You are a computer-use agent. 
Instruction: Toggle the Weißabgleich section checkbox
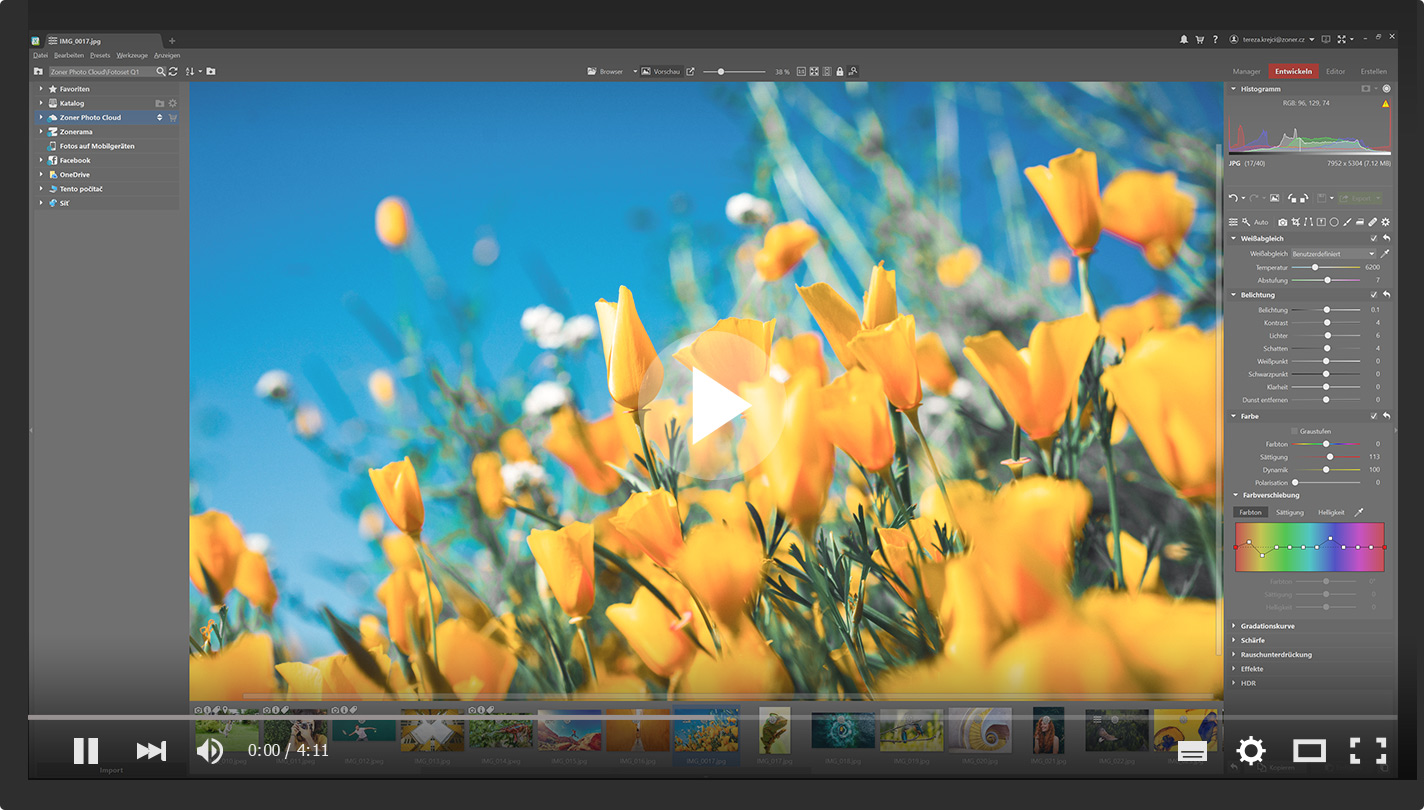click(x=1374, y=239)
